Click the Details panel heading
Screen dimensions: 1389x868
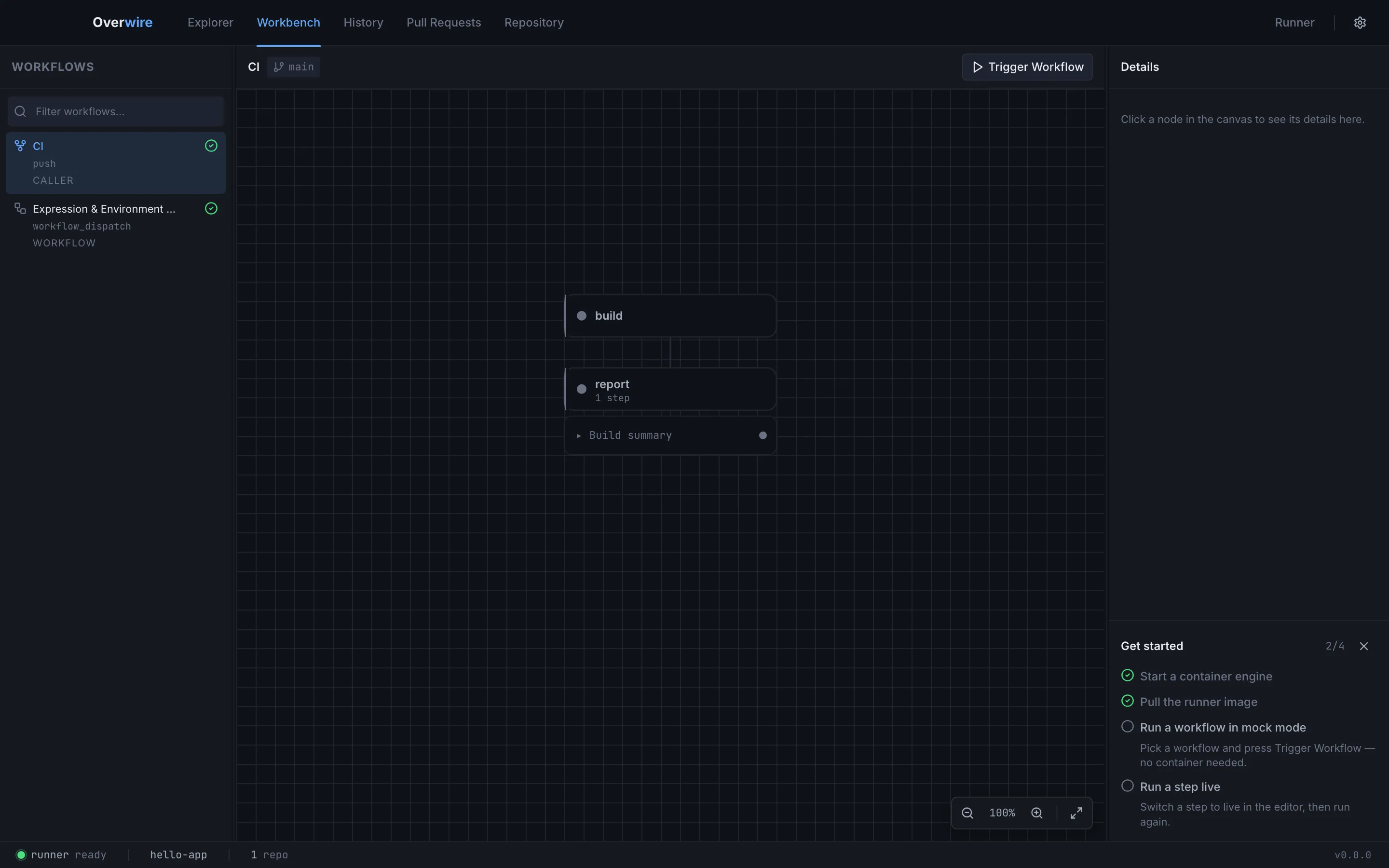pyautogui.click(x=1139, y=67)
